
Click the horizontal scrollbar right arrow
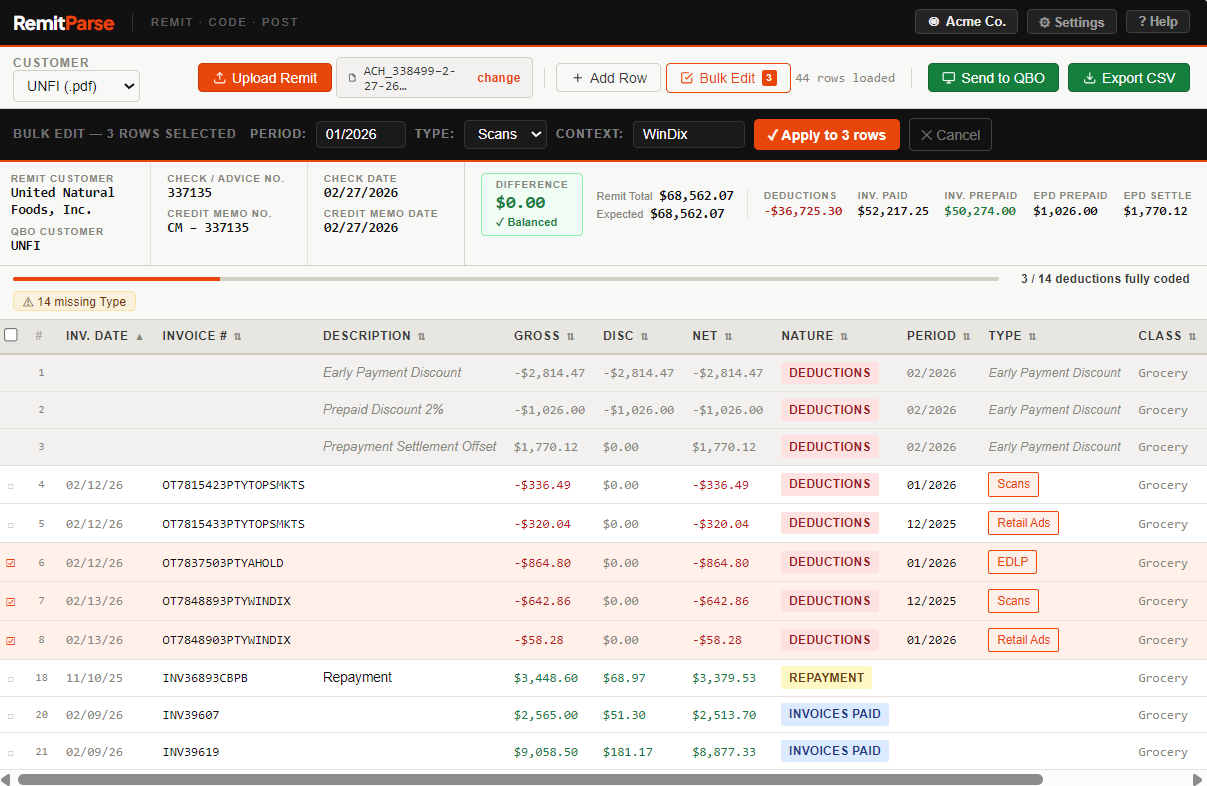1199,779
